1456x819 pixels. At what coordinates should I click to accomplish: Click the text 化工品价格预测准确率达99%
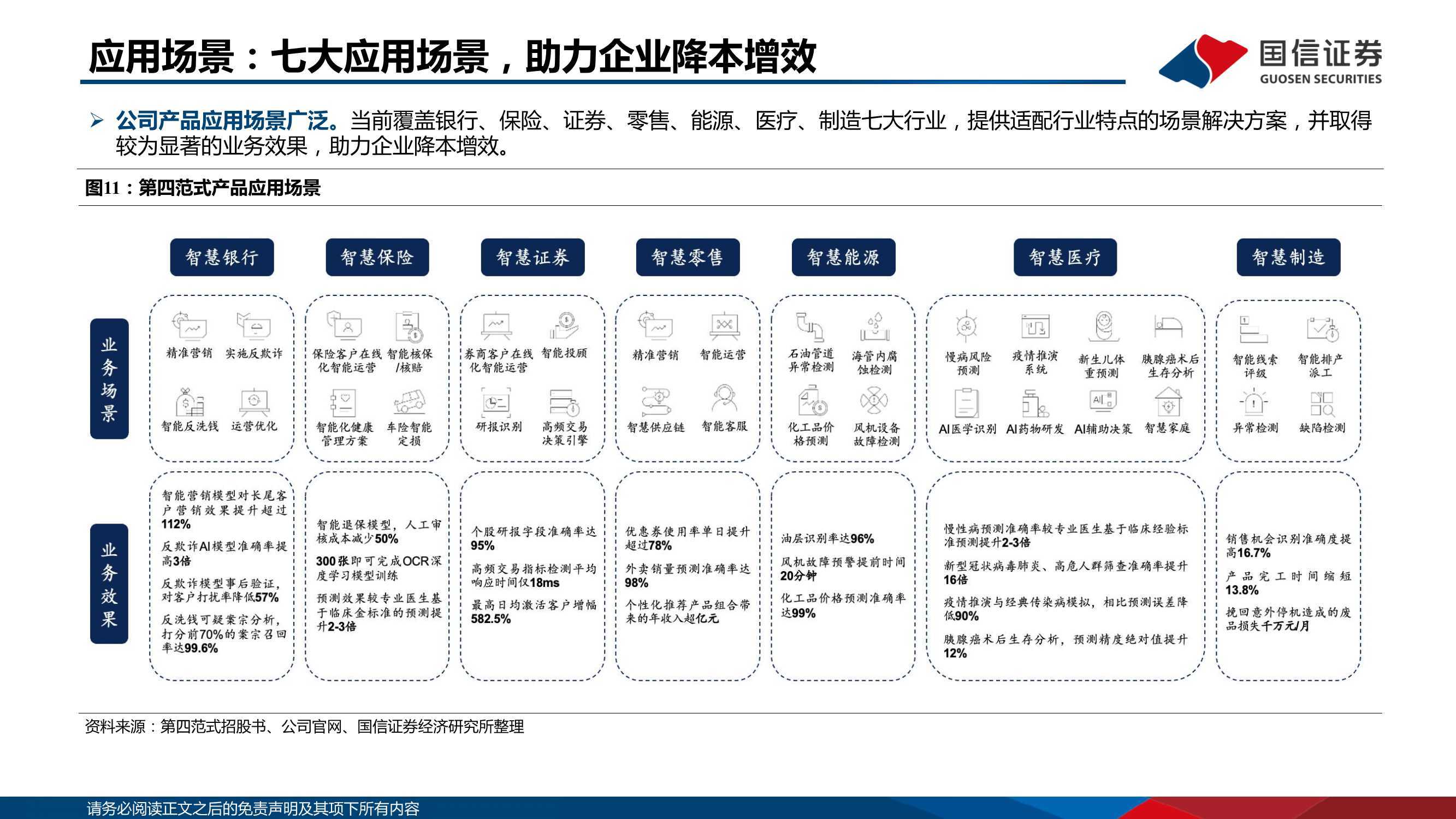(x=843, y=606)
